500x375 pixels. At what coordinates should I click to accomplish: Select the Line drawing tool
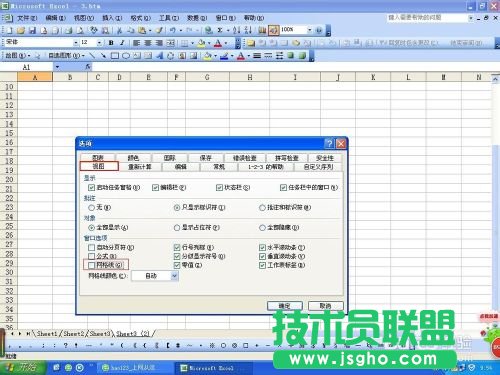(92, 56)
